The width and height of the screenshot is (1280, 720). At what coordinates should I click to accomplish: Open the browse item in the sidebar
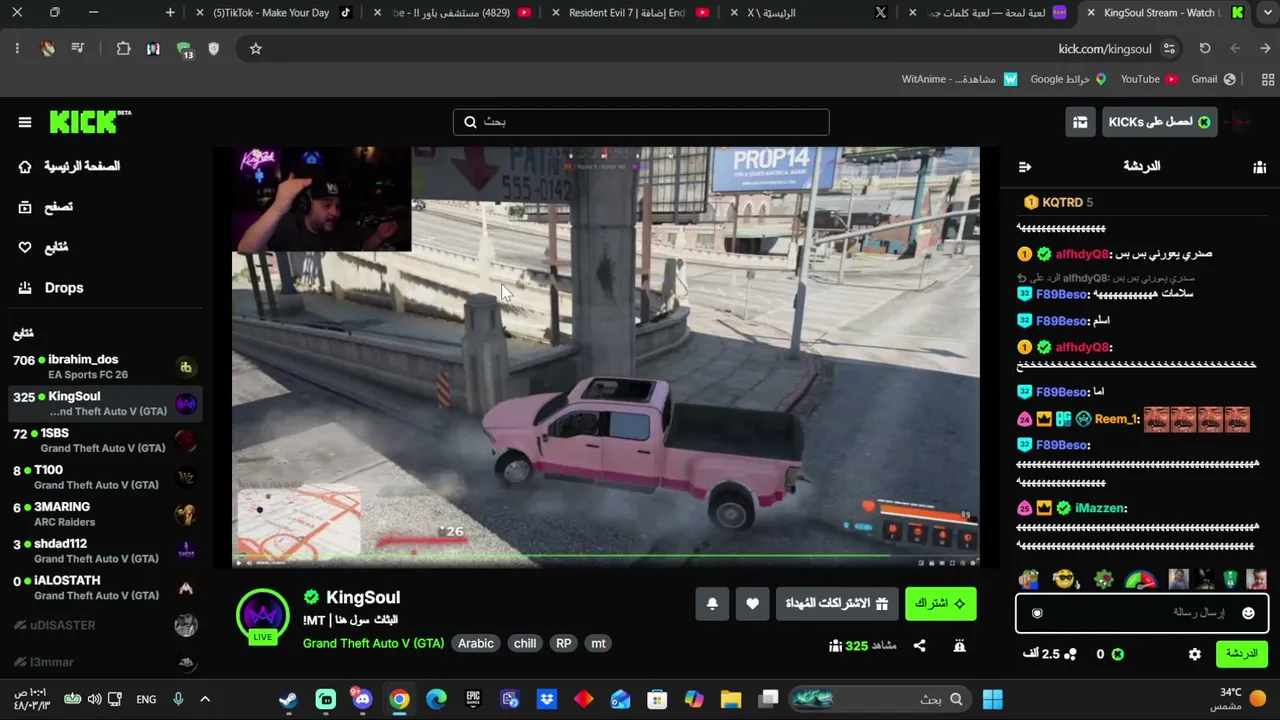(x=46, y=207)
